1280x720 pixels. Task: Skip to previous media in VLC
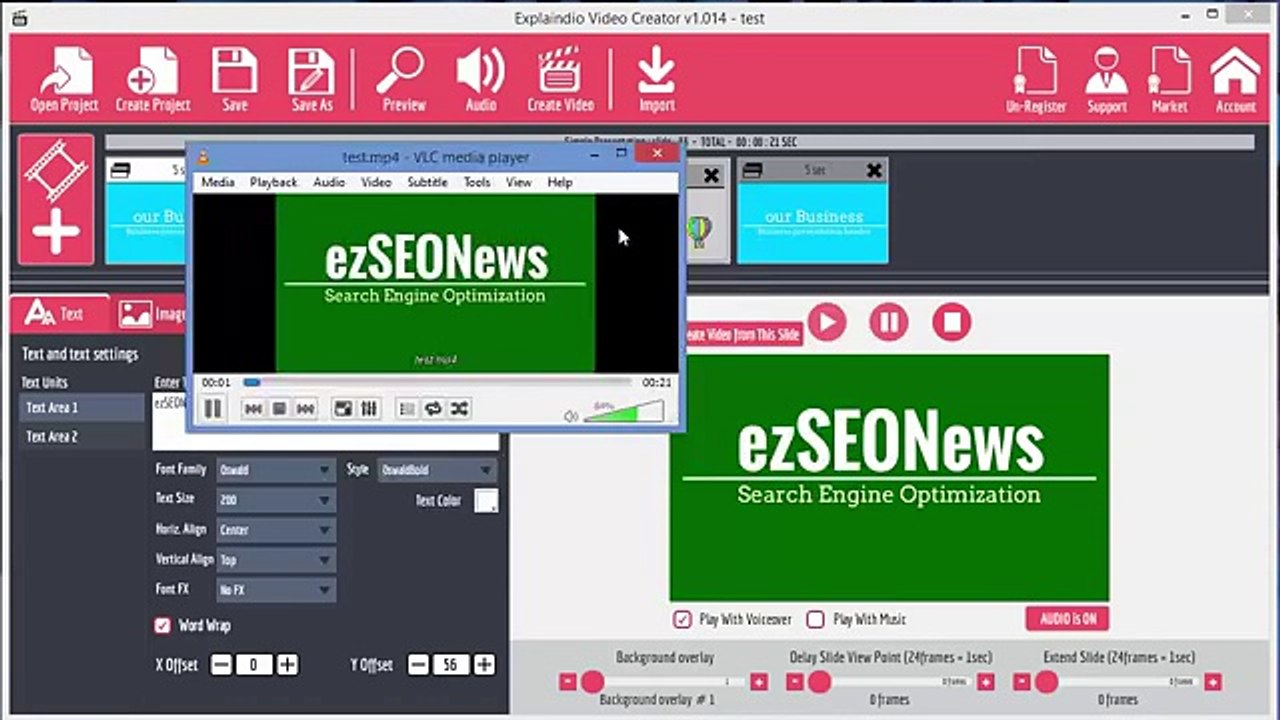point(254,408)
